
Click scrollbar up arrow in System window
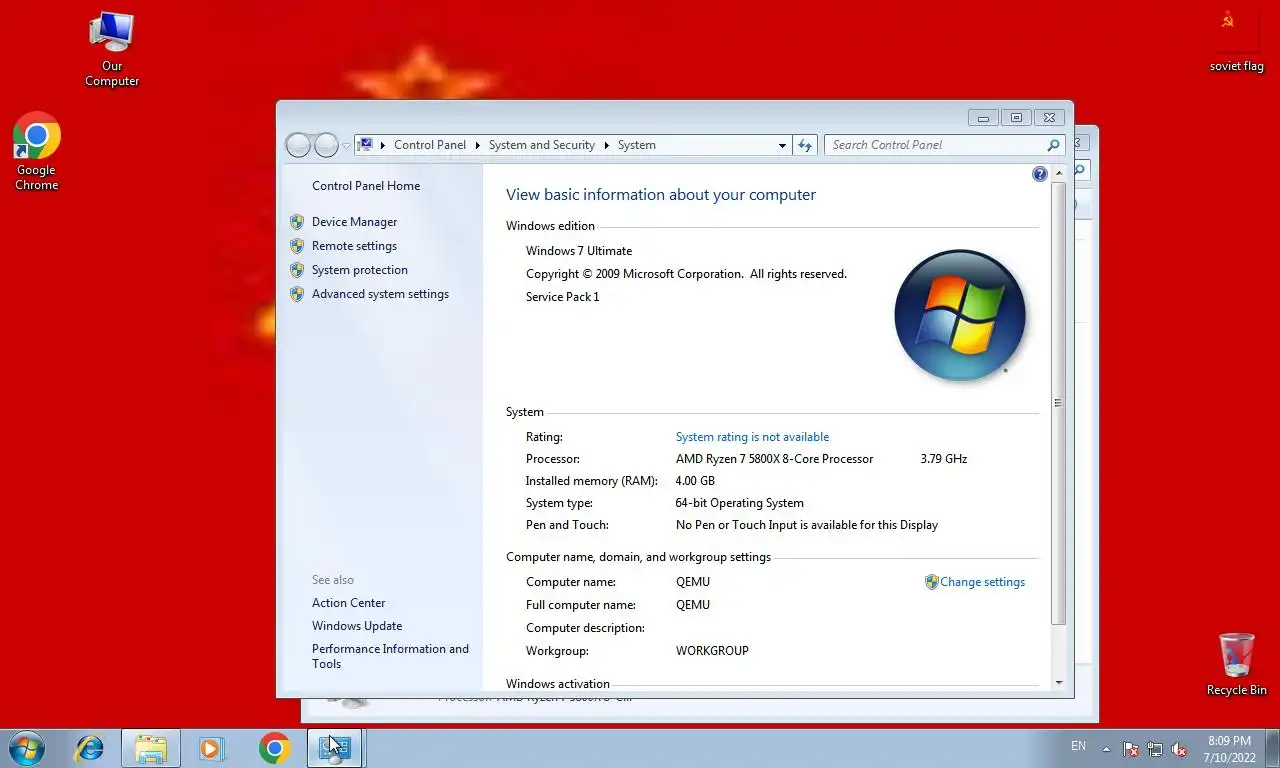point(1059,174)
